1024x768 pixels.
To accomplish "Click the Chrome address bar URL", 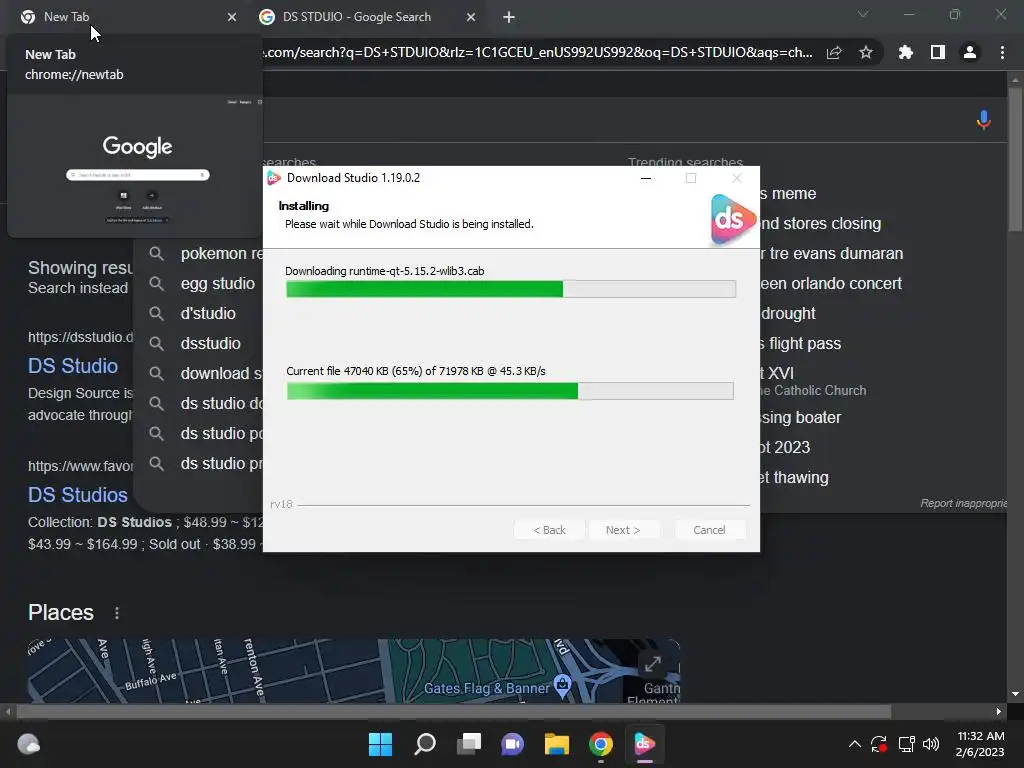I will 539,52.
